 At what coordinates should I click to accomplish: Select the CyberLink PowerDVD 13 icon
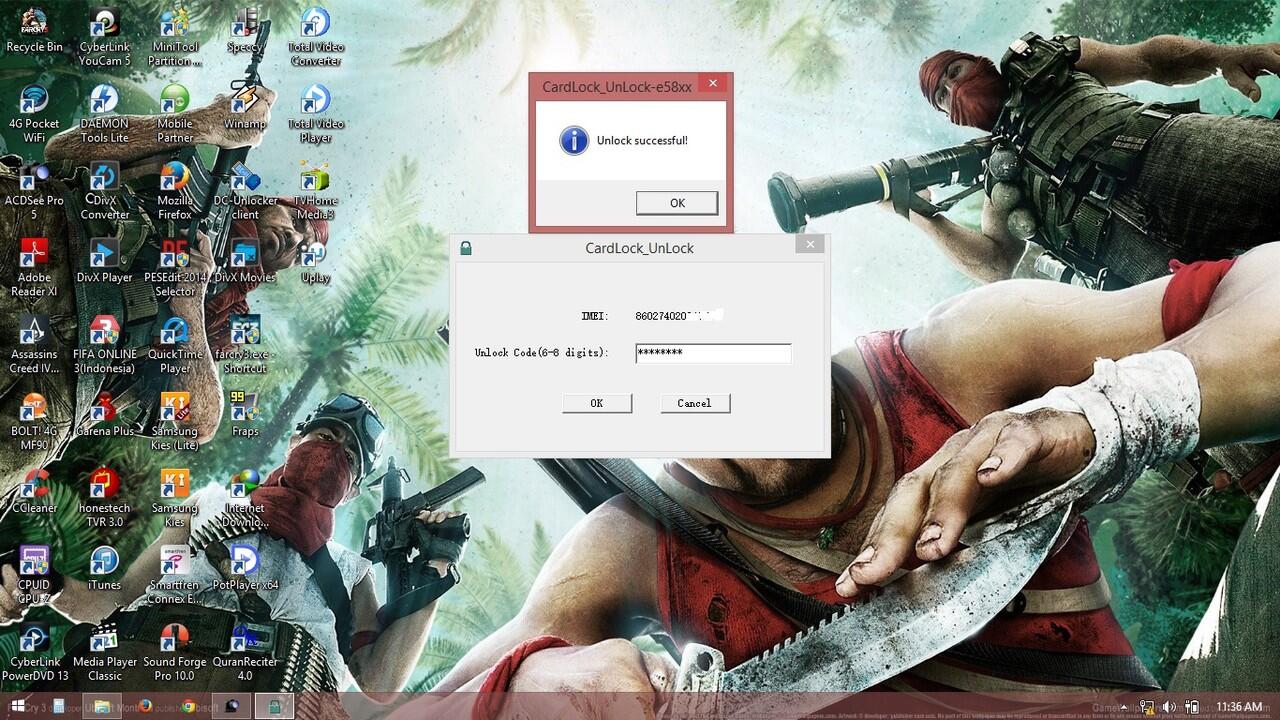pyautogui.click(x=34, y=653)
